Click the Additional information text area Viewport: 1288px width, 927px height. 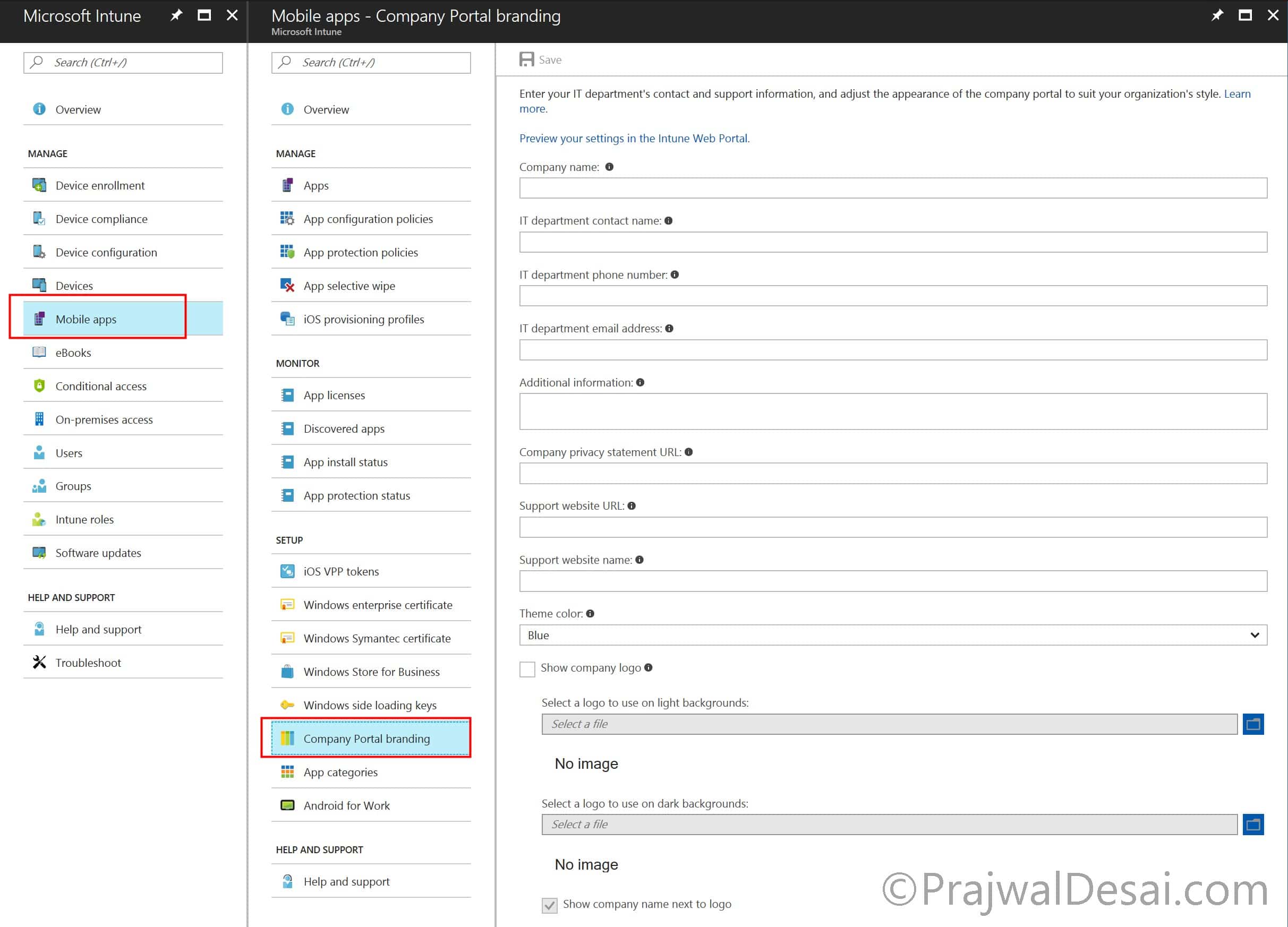coord(893,411)
